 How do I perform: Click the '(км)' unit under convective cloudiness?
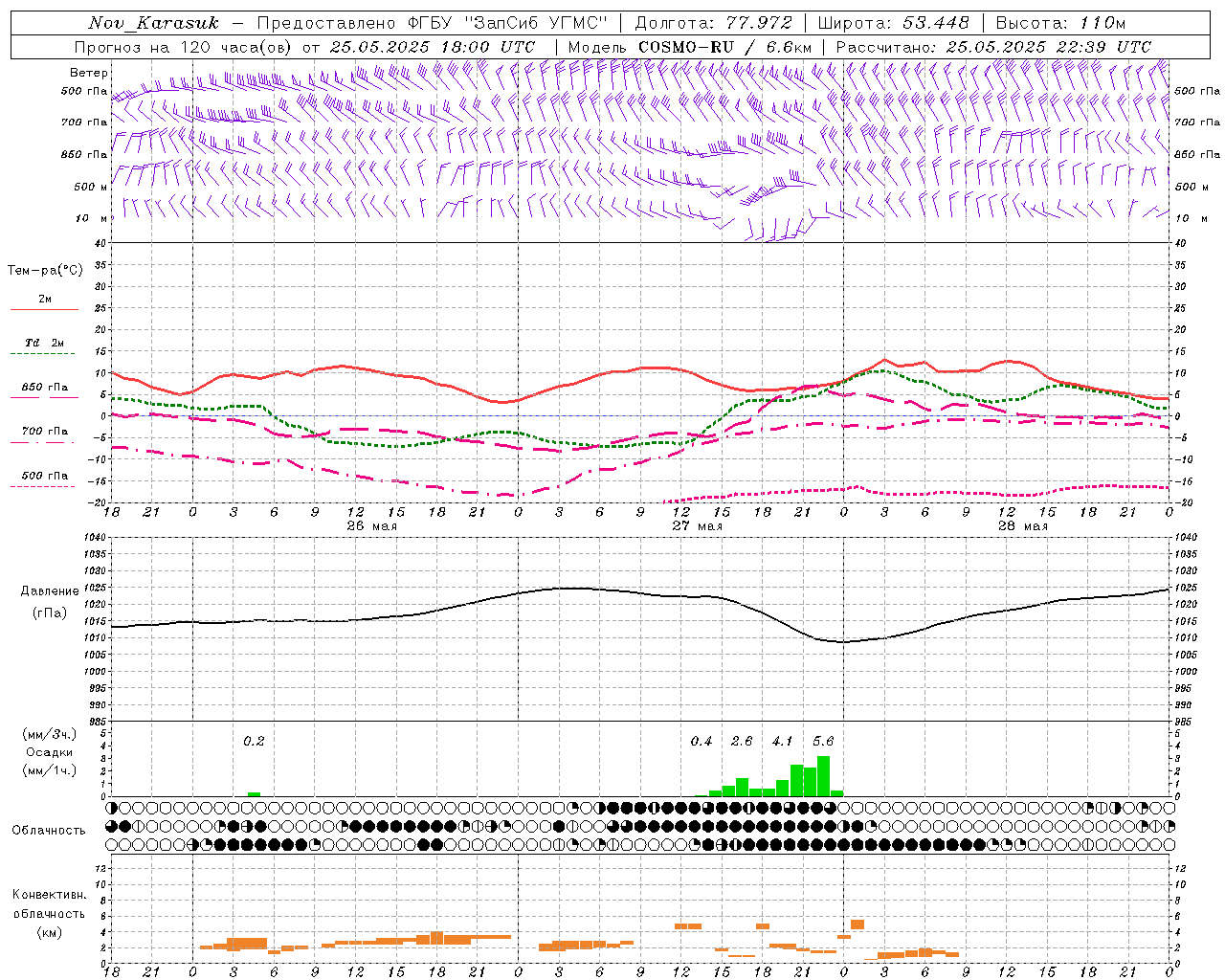pos(49,932)
